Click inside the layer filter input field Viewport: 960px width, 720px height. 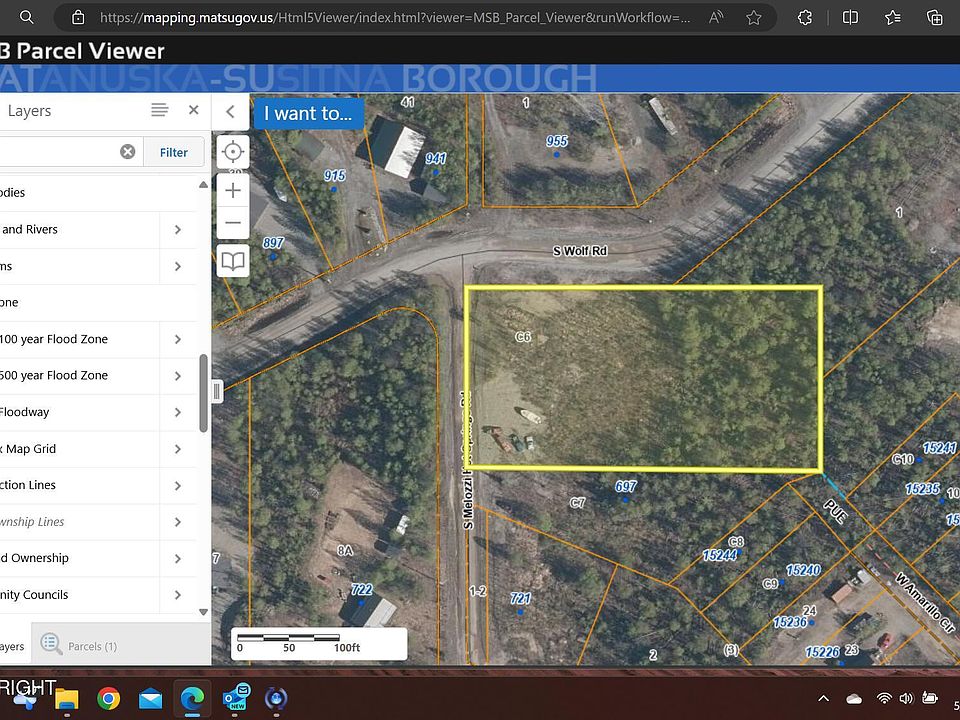tap(55, 152)
